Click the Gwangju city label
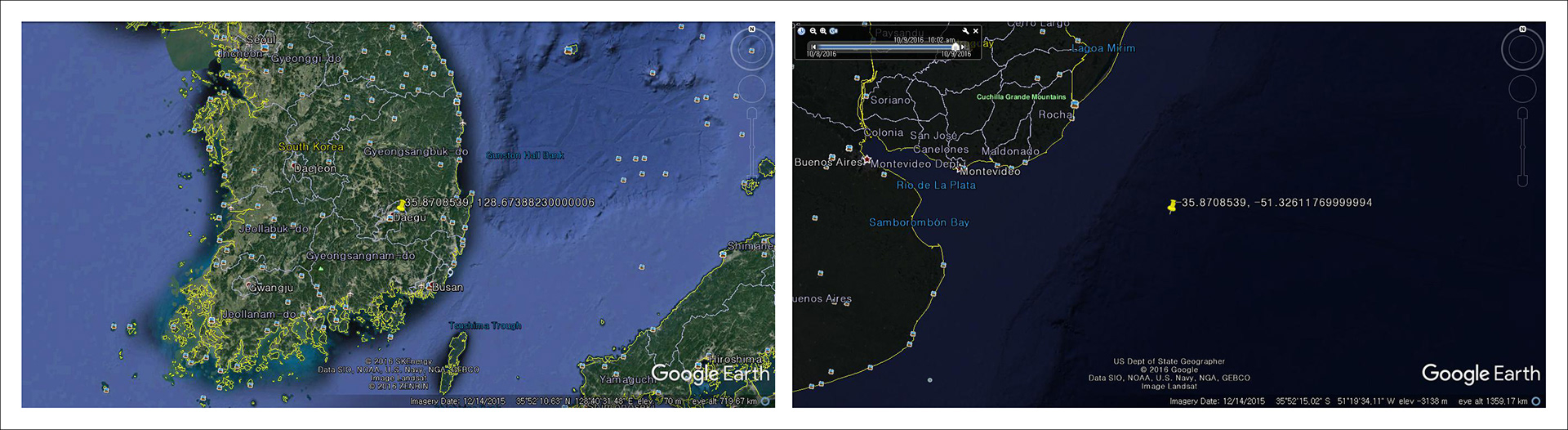Image resolution: width=1568 pixels, height=430 pixels. (271, 288)
